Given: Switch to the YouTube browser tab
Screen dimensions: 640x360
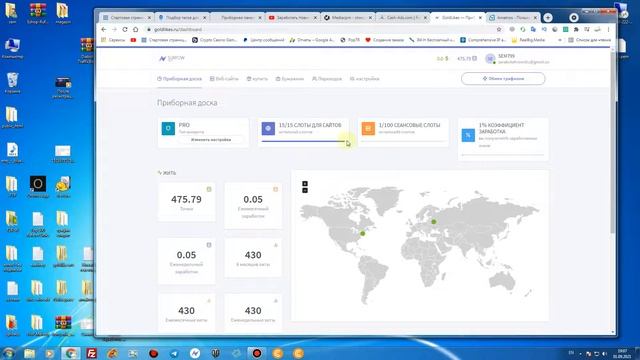Looking at the screenshot, I should 292,18.
